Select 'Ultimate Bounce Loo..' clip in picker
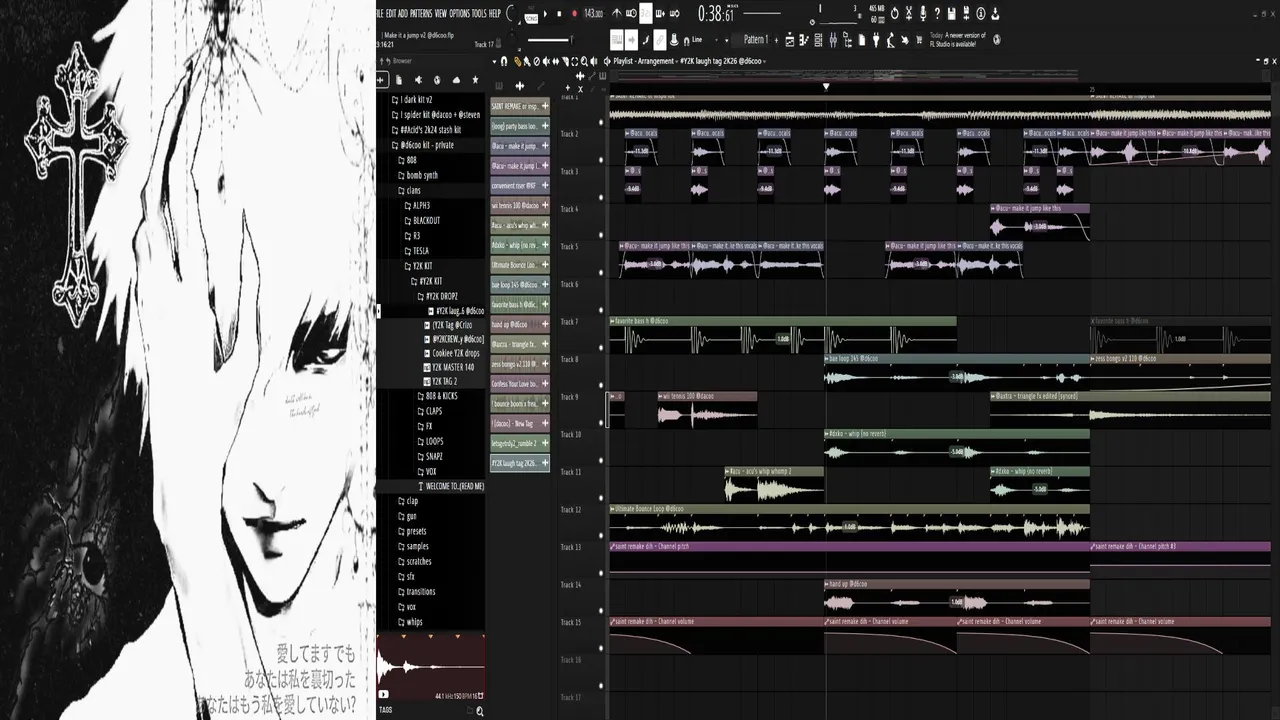 520,265
